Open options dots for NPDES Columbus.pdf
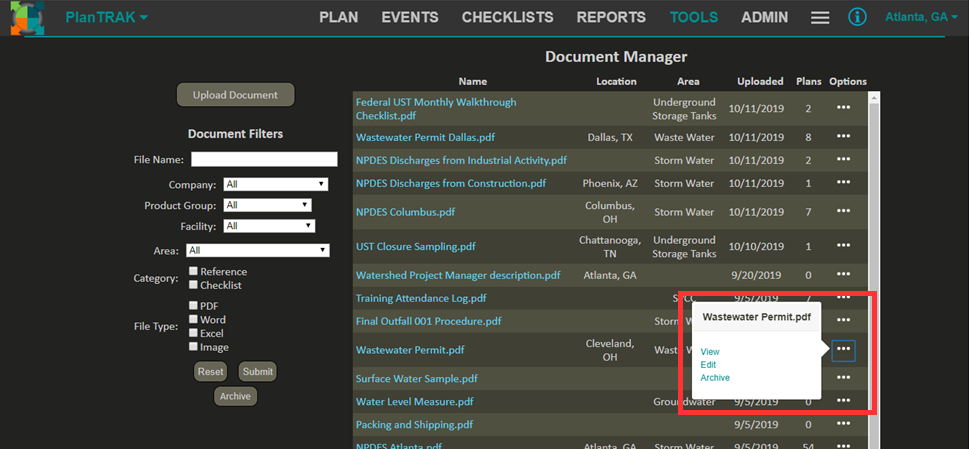 (x=844, y=211)
